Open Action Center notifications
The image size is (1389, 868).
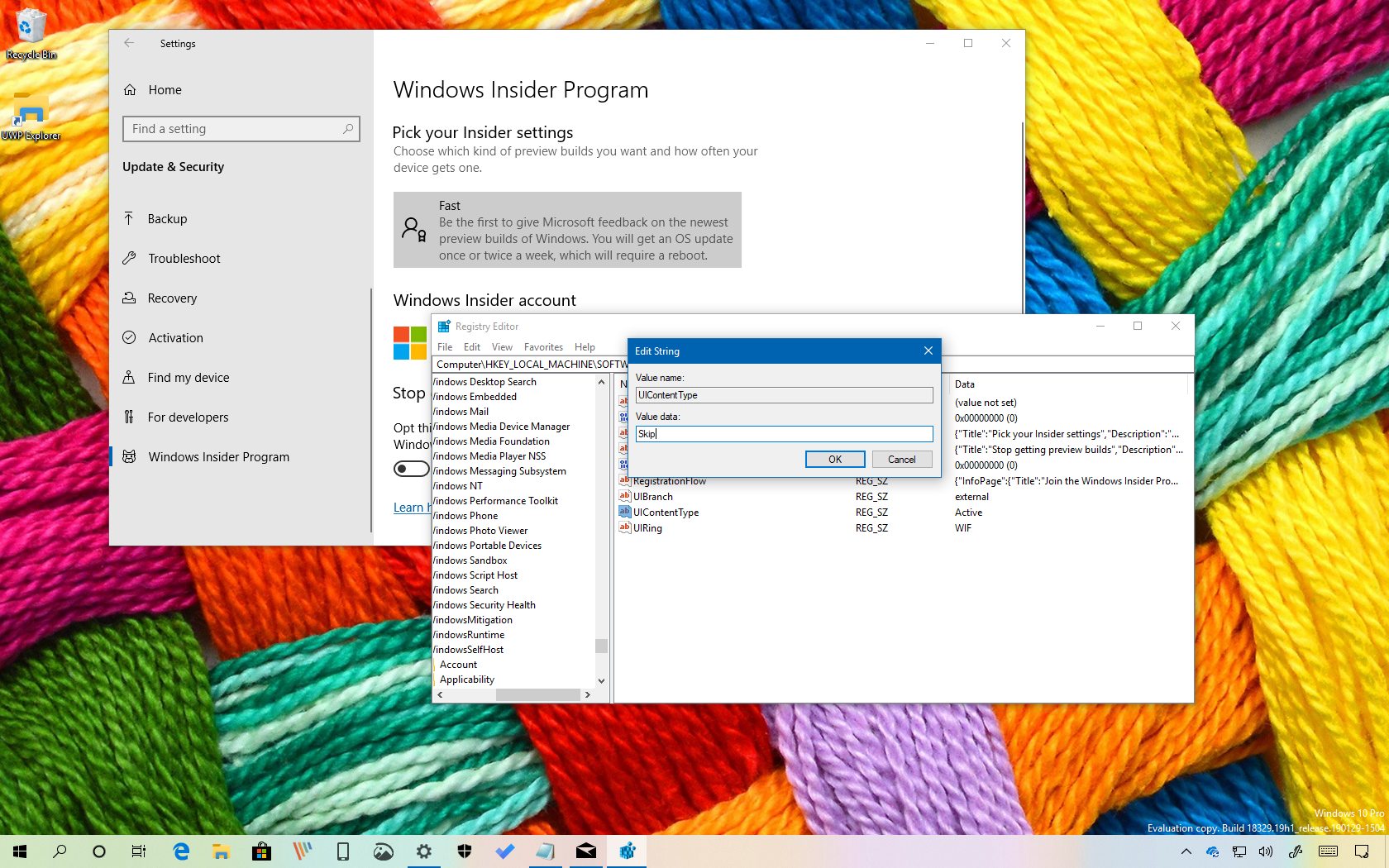click(x=1362, y=851)
